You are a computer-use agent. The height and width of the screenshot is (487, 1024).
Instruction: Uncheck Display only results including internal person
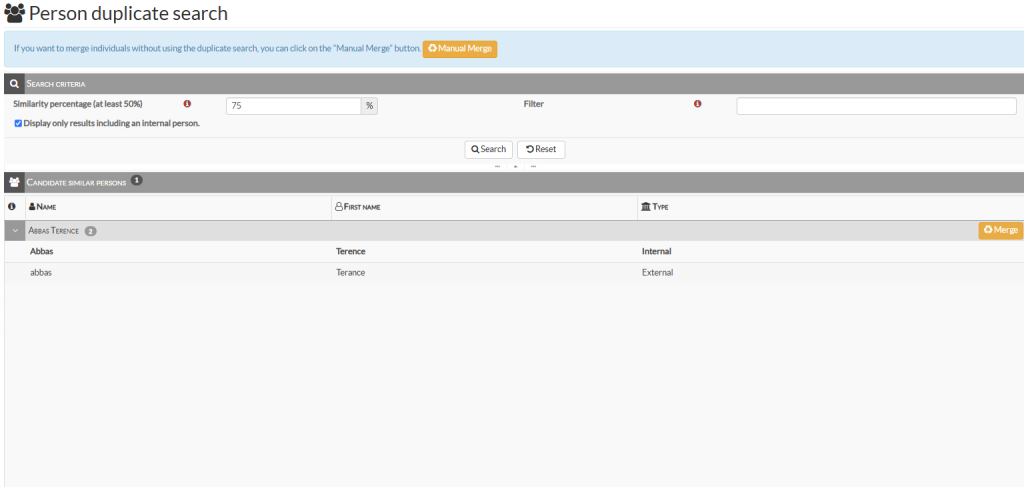(x=18, y=124)
